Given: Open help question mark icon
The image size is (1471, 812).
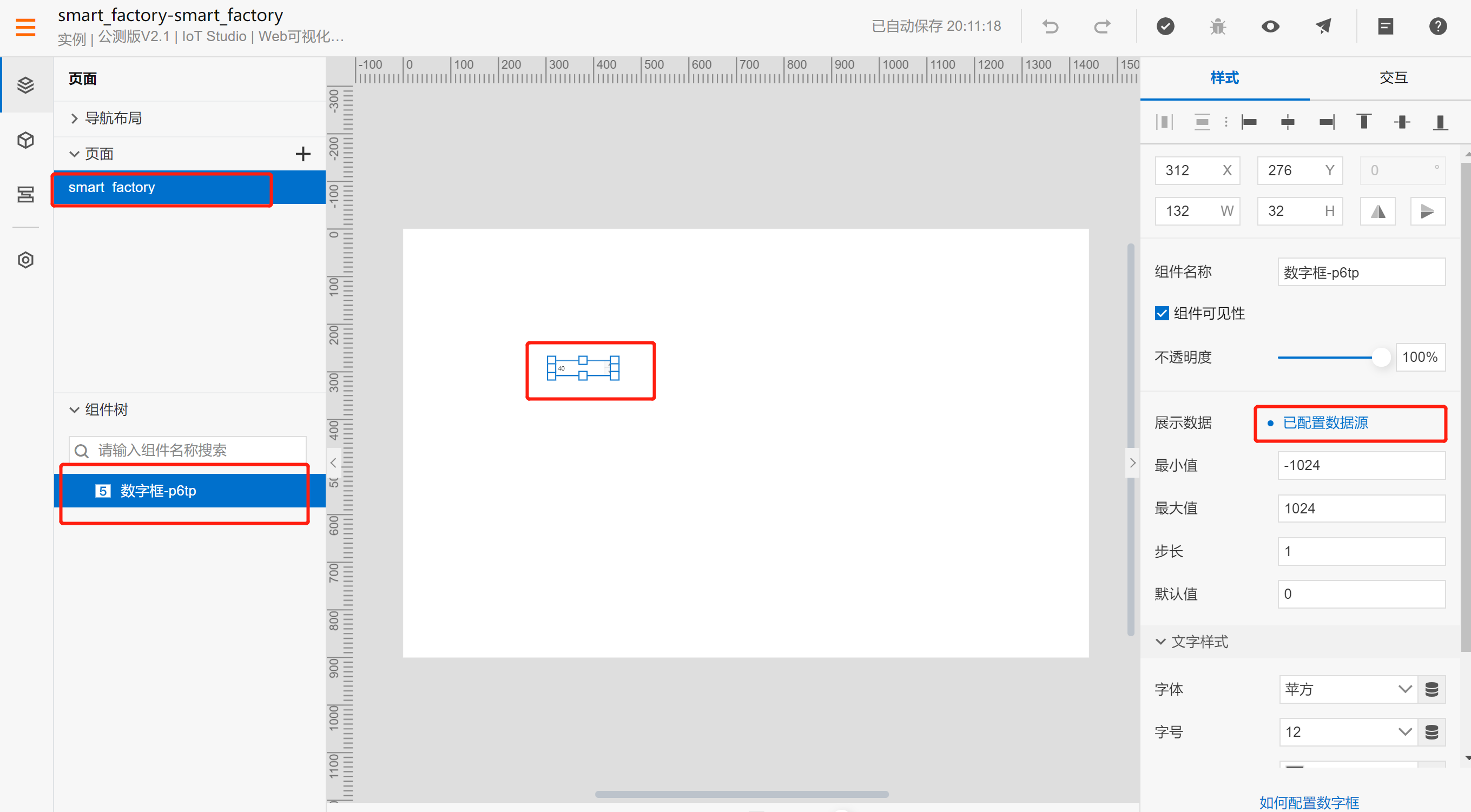Looking at the screenshot, I should tap(1438, 27).
